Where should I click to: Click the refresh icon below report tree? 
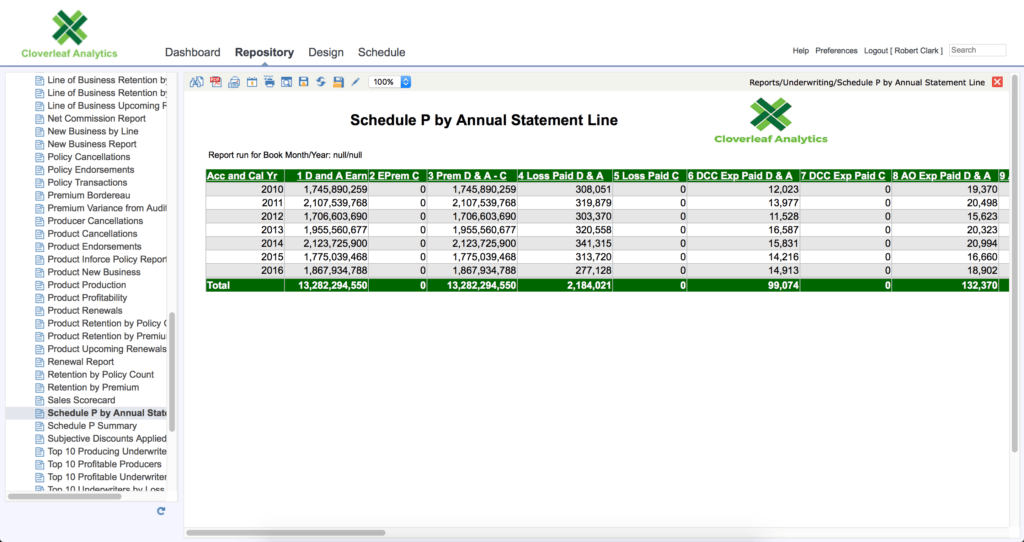pos(161,511)
